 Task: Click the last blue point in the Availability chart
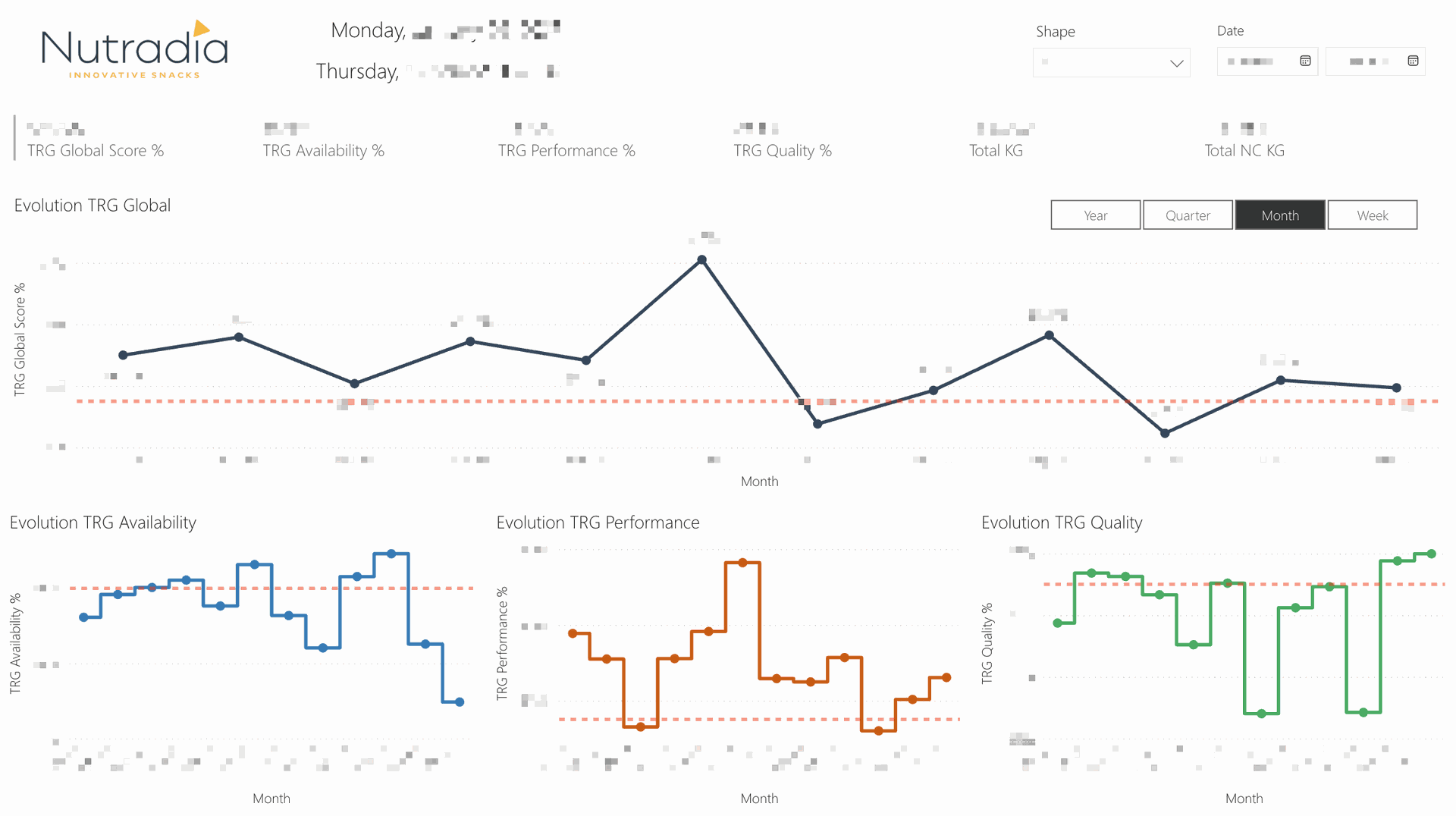tap(460, 702)
